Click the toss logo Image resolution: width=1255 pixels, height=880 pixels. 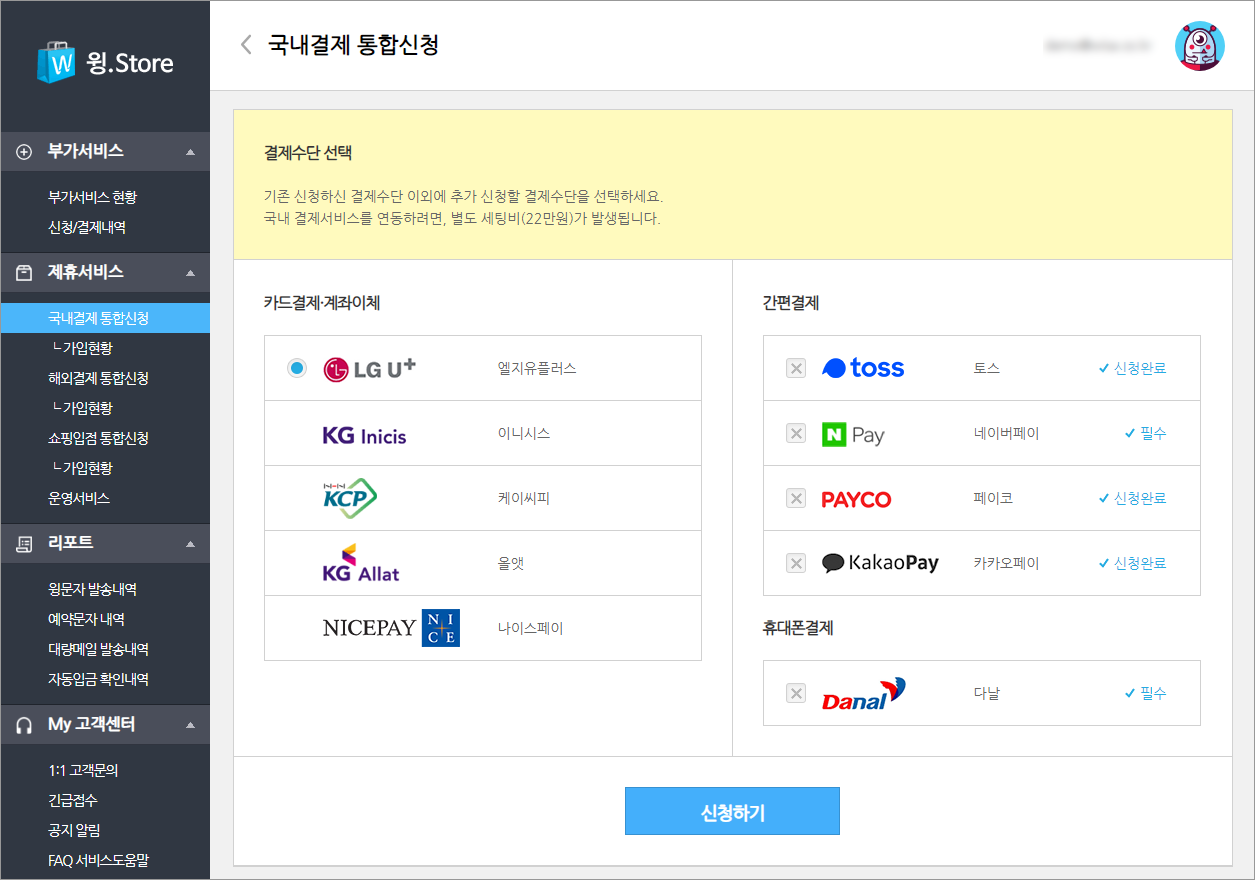(863, 368)
